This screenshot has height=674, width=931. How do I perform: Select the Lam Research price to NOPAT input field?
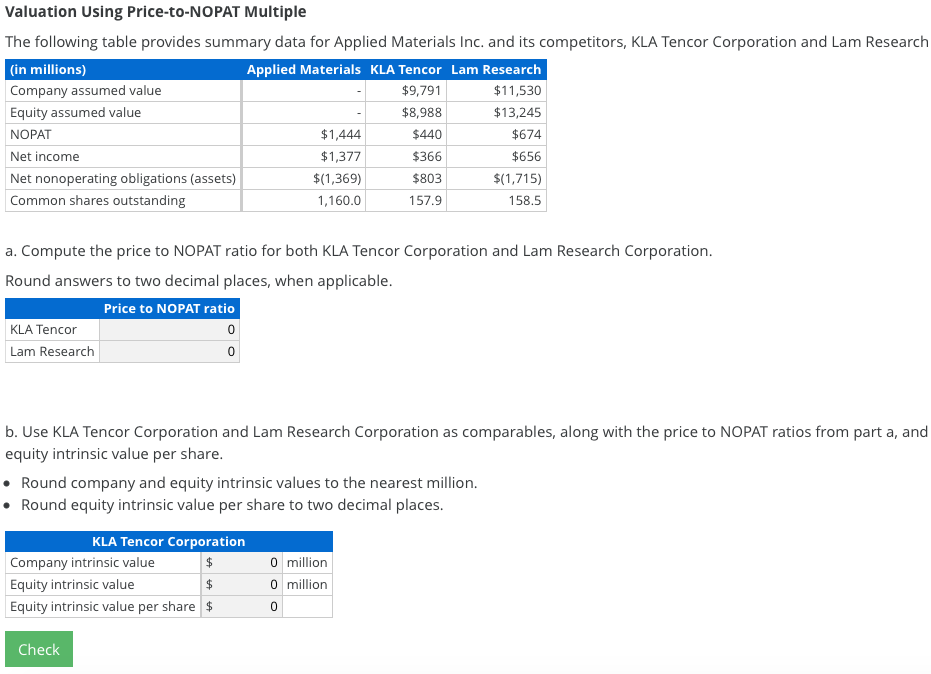pyautogui.click(x=168, y=351)
